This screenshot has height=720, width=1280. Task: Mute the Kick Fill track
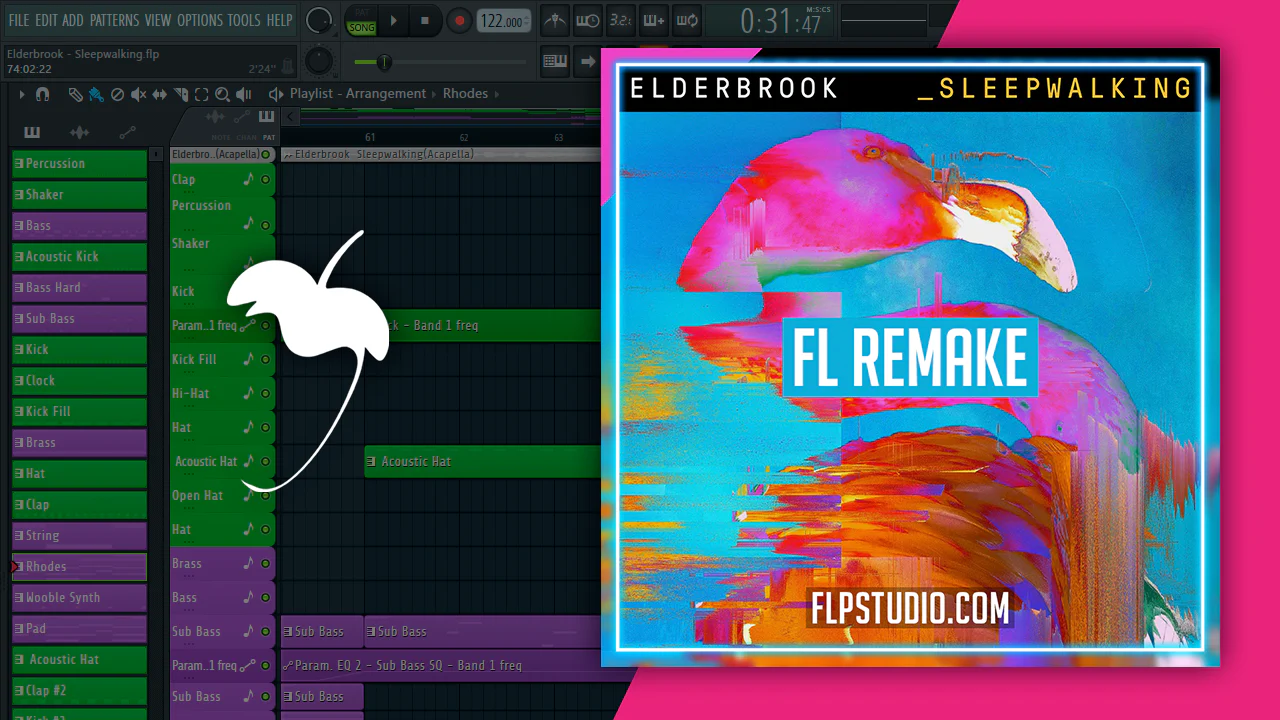265,360
